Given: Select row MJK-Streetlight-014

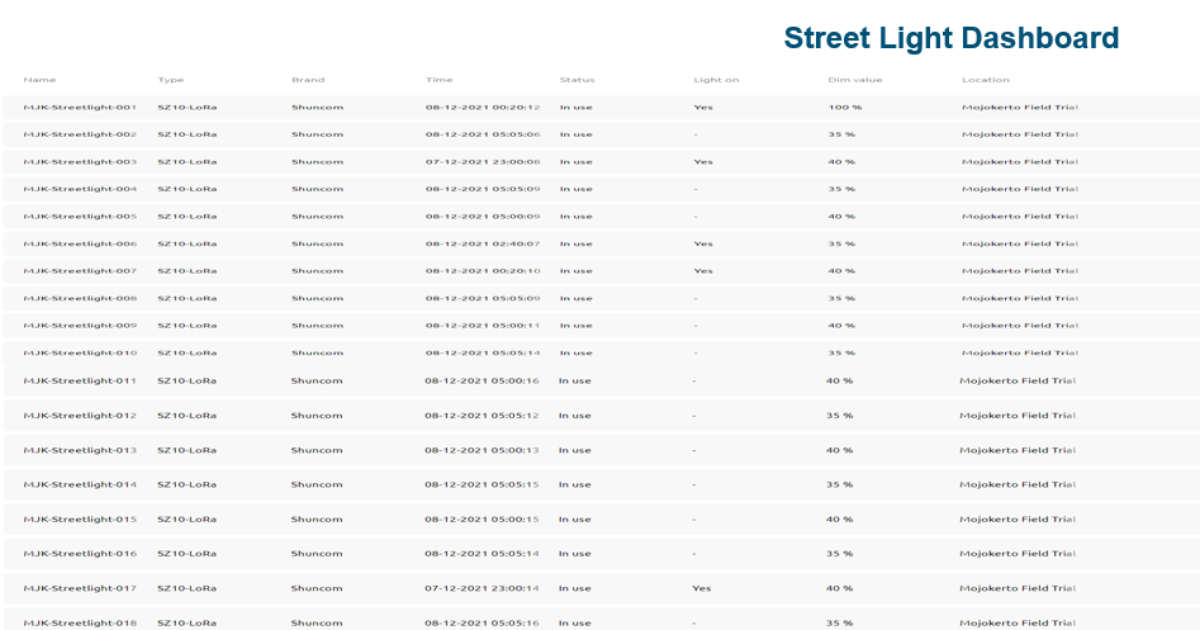Looking at the screenshot, I should 600,484.
